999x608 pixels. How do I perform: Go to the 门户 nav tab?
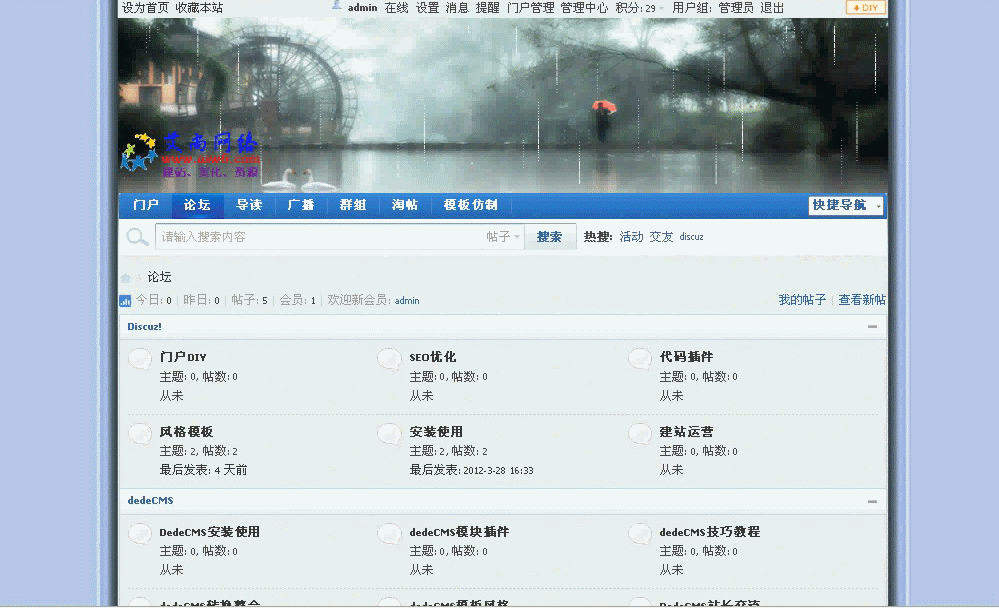[x=145, y=205]
